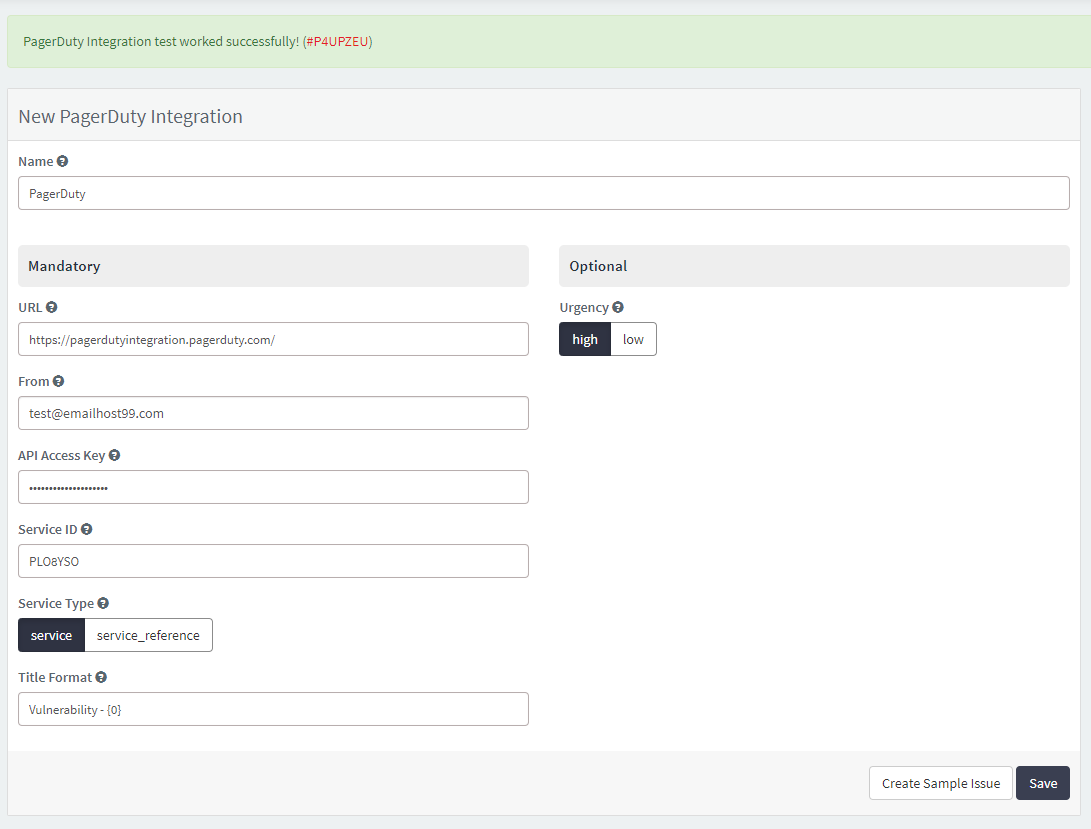Click the Mandatory section header
Image resolution: width=1091 pixels, height=829 pixels.
[x=273, y=266]
